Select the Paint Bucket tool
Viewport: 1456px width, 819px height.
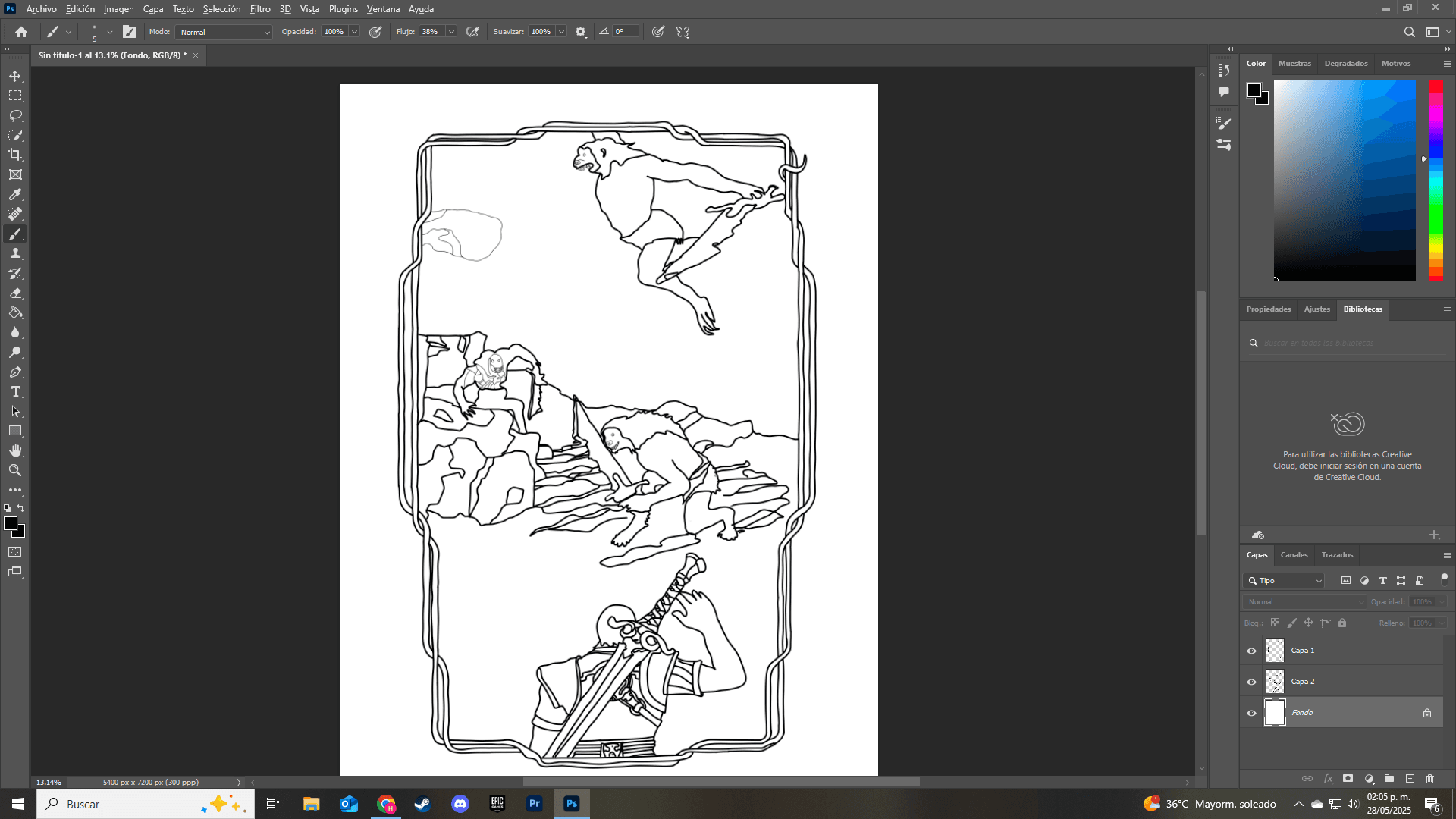click(15, 312)
